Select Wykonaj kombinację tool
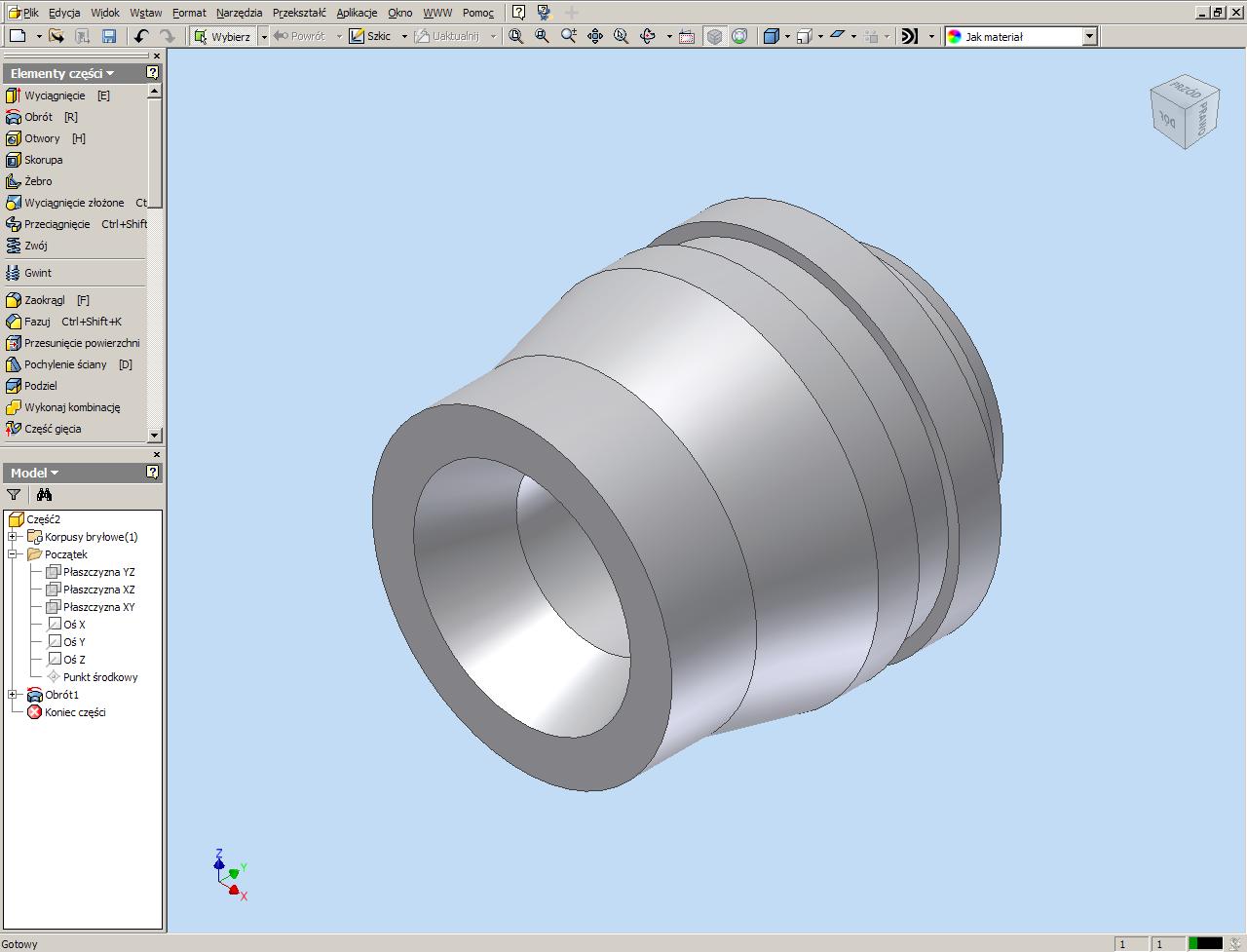 (x=63, y=407)
